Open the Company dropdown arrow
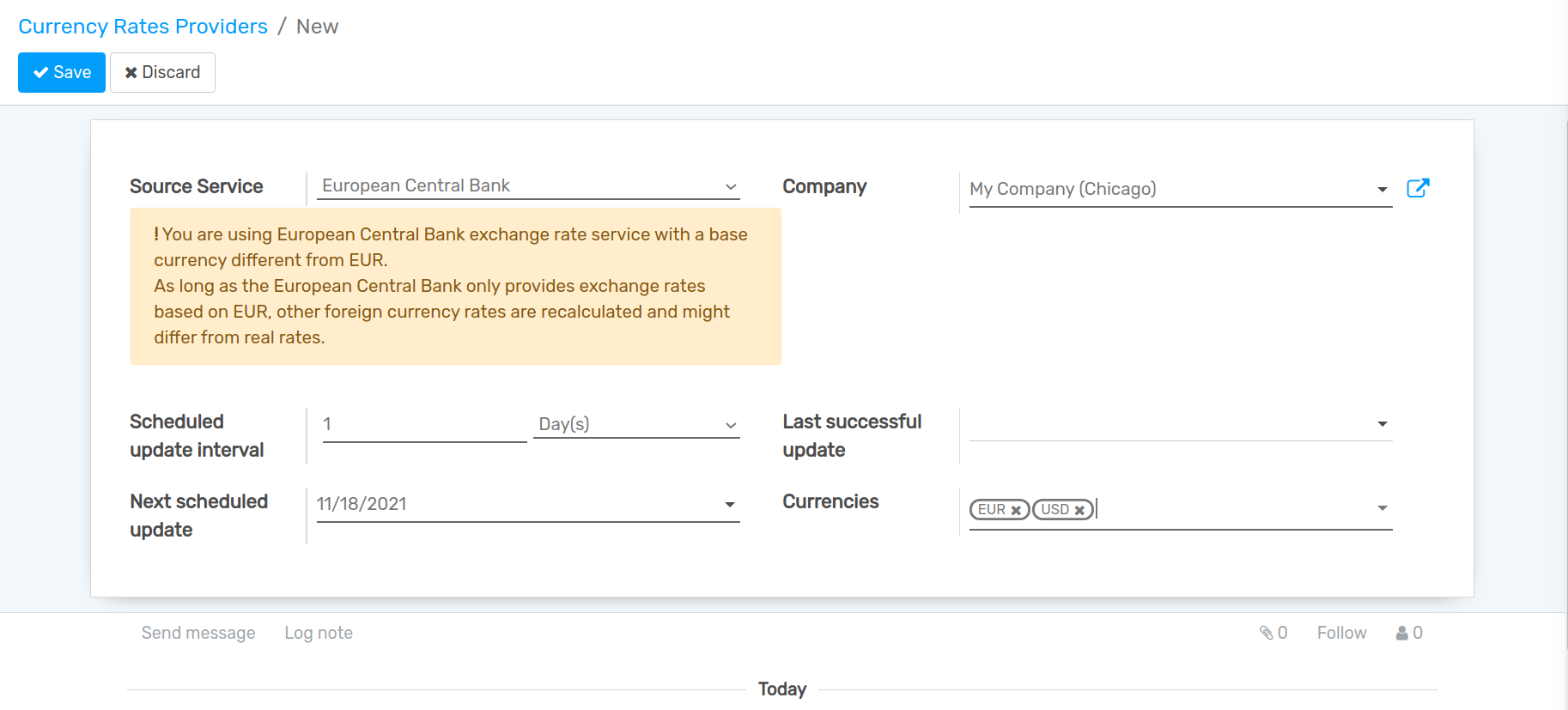Viewport: 1568px width, 710px height. (1382, 189)
